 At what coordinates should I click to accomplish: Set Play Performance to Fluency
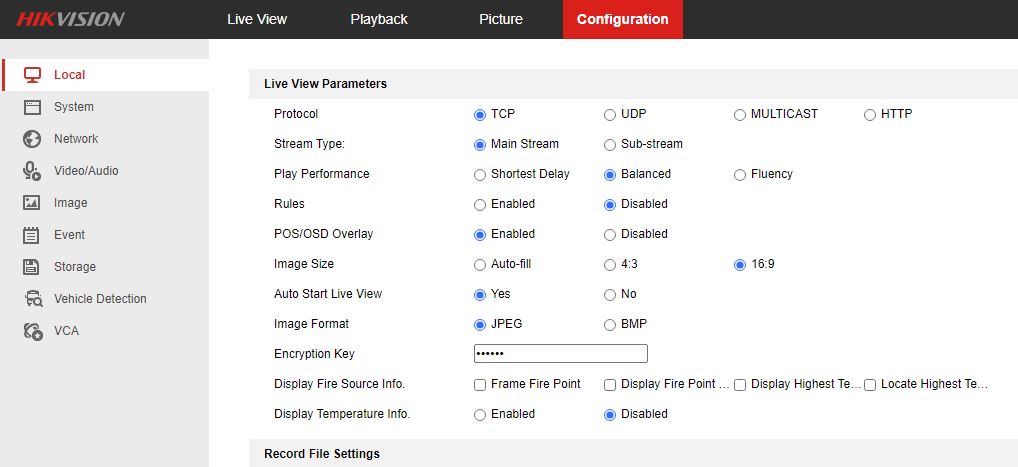pos(740,174)
